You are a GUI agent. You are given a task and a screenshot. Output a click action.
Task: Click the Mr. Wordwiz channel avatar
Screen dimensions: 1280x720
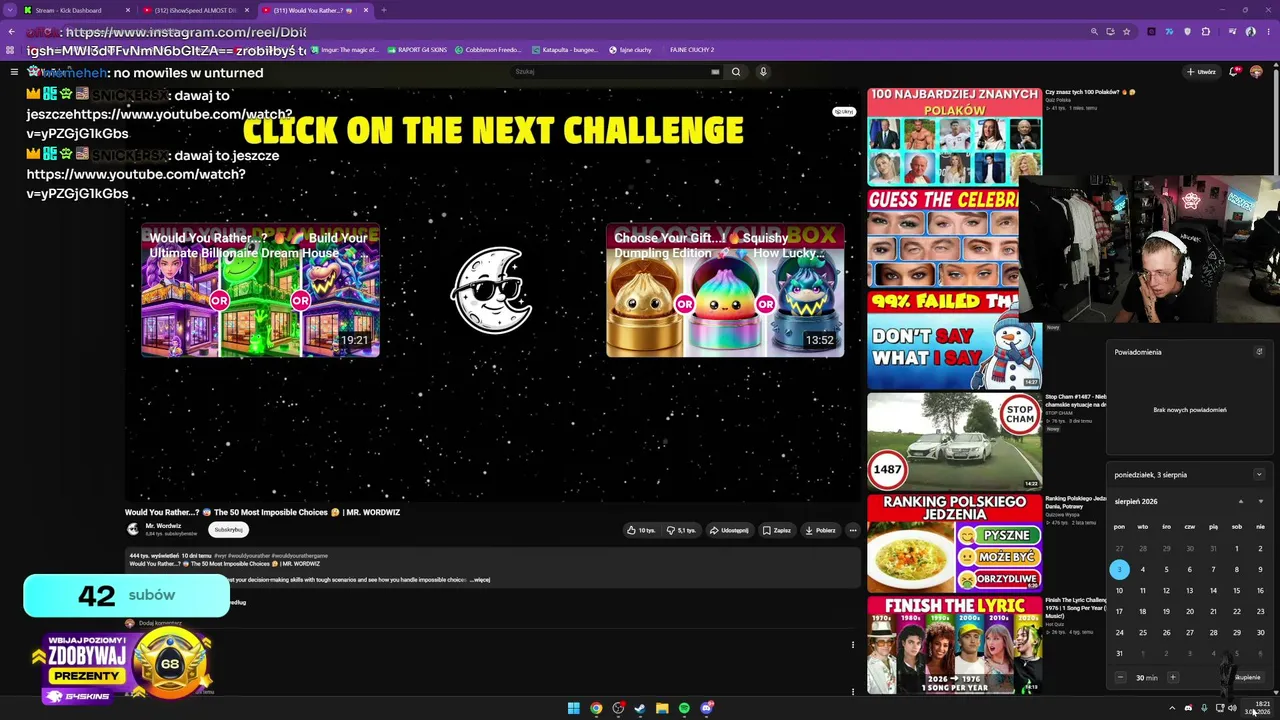pos(132,529)
